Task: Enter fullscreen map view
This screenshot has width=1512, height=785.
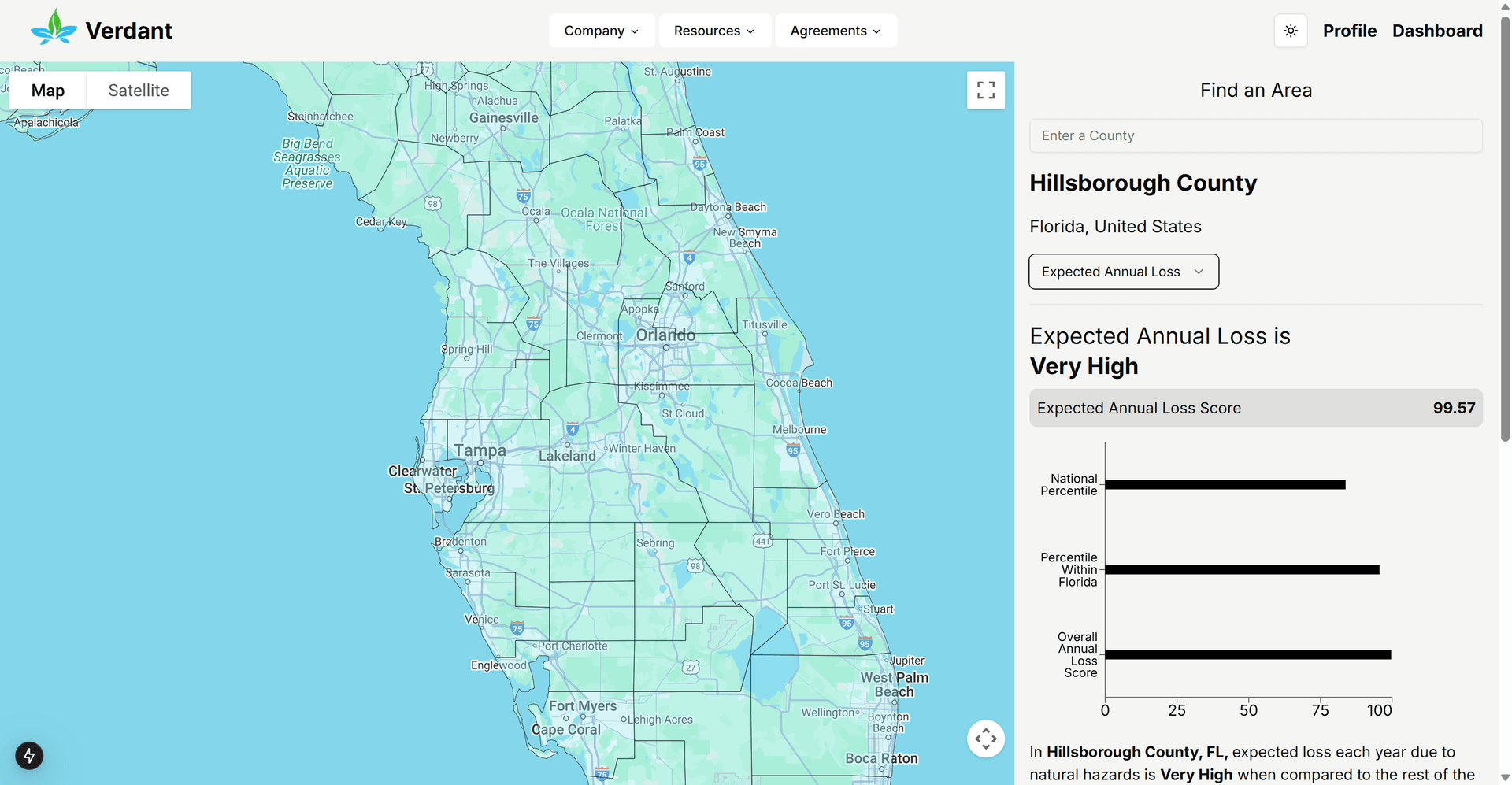Action: pyautogui.click(x=985, y=90)
